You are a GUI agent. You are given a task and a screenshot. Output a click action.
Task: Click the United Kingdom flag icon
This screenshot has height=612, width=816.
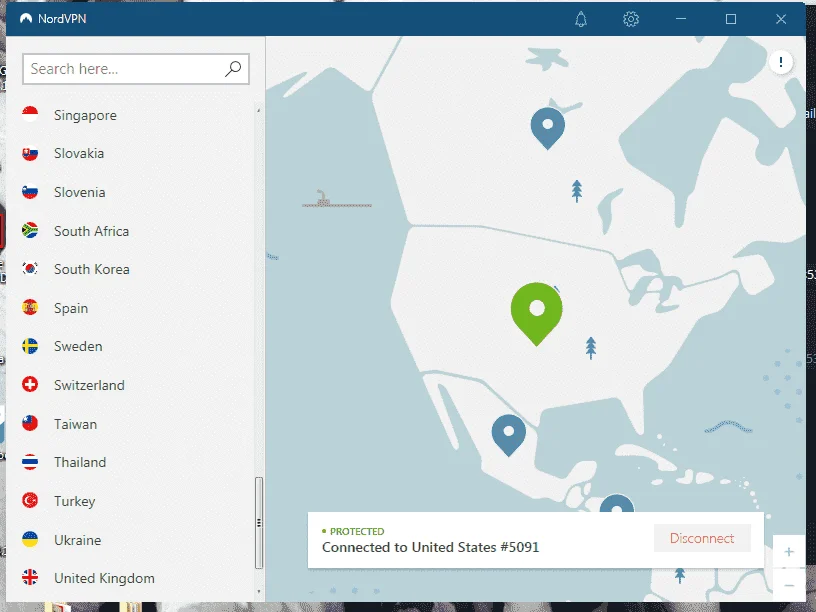coord(30,578)
